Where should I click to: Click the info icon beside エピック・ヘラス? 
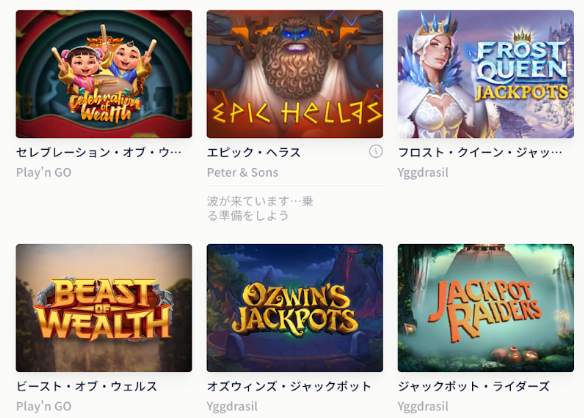pyautogui.click(x=375, y=152)
